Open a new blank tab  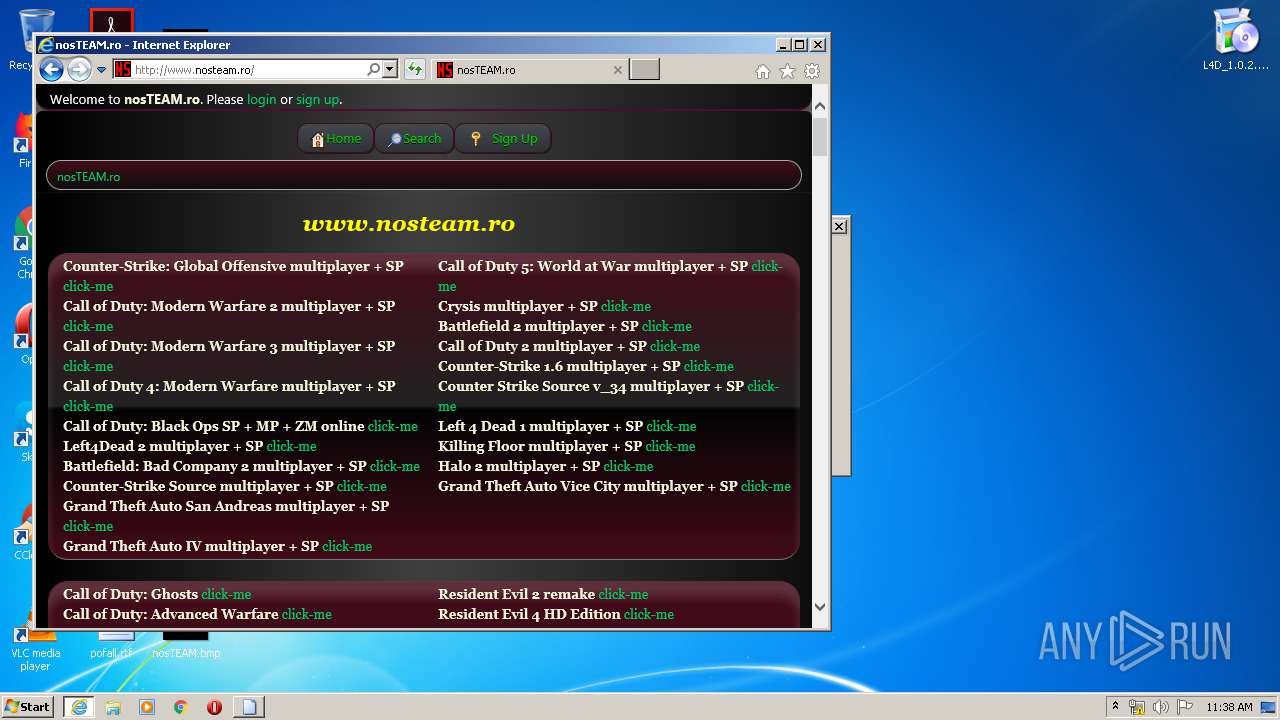coord(645,70)
